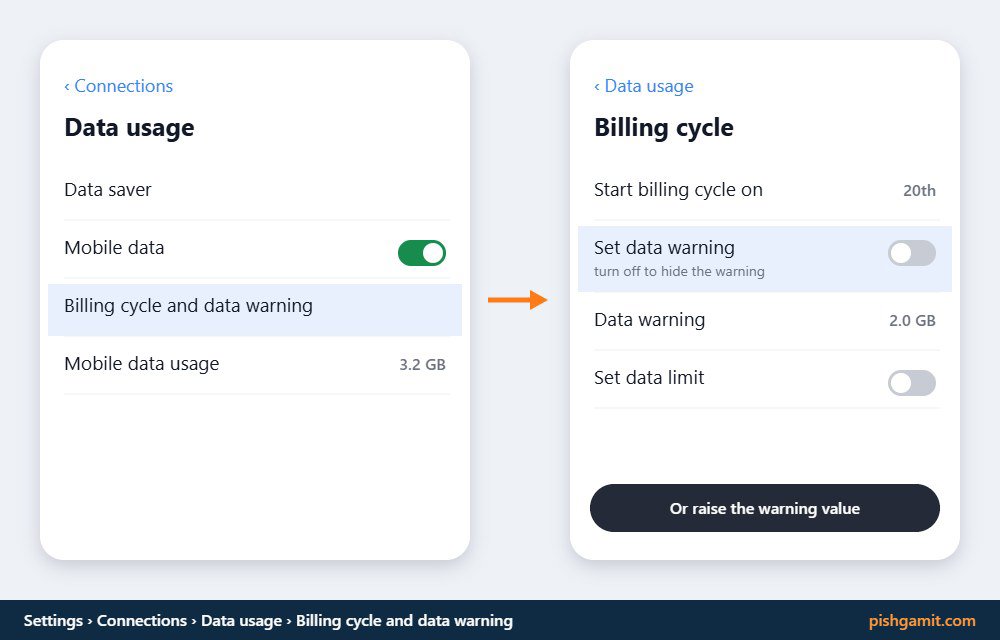The image size is (1000, 640).
Task: Select the 20th billing day value
Action: 919,191
